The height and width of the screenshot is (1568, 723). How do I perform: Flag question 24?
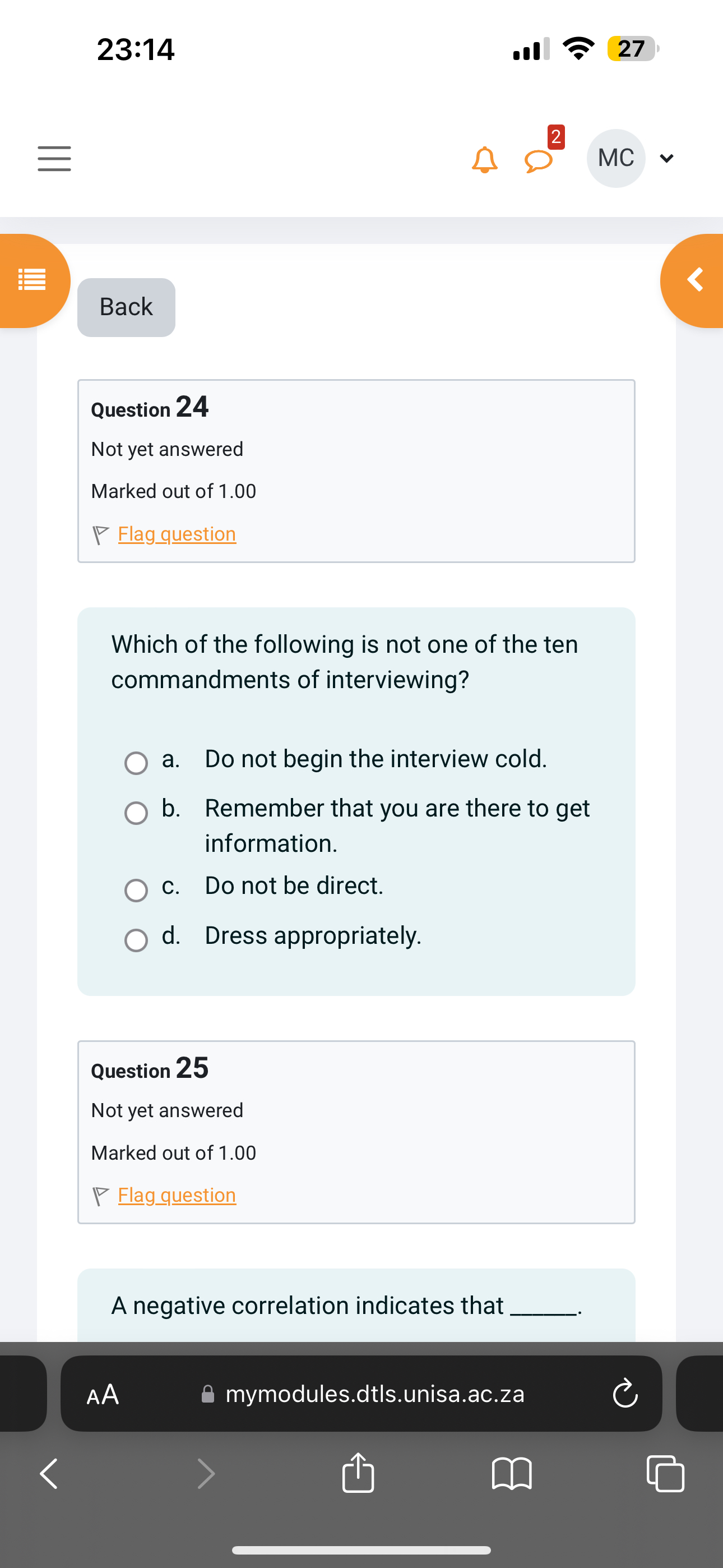tap(177, 534)
